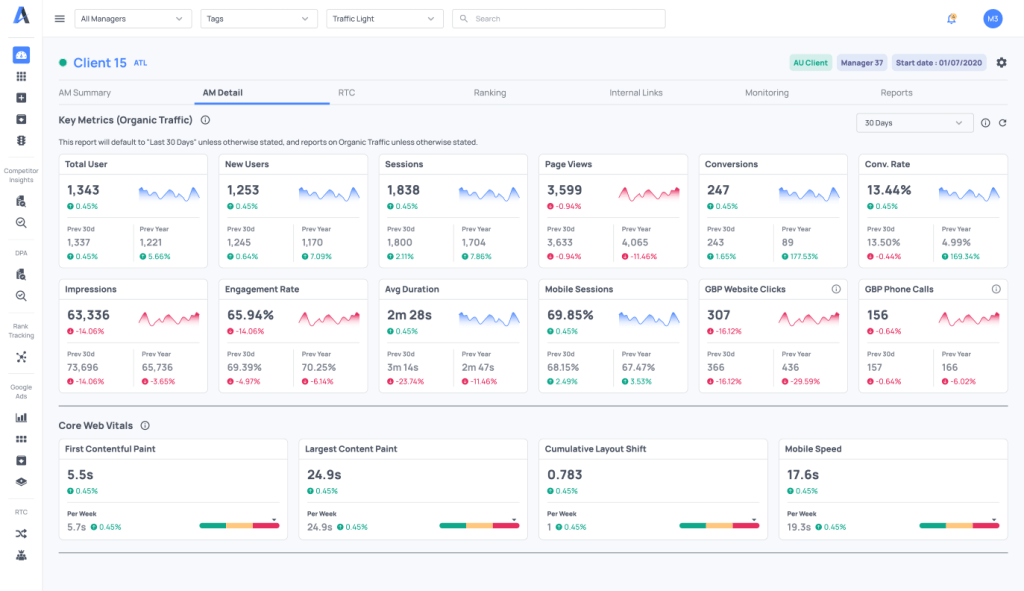Select the dashboard icon in sidebar
Screen dimensions: 1024x591
tap(21, 55)
